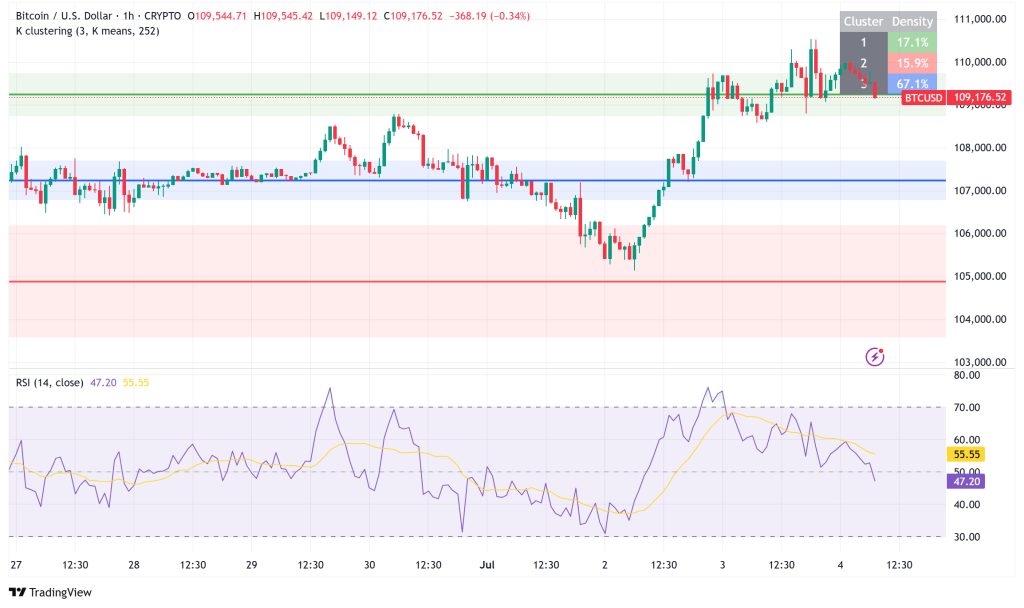Image resolution: width=1024 pixels, height=608 pixels.
Task: Click the 70.00 RSI axis label
Action: click(x=967, y=408)
